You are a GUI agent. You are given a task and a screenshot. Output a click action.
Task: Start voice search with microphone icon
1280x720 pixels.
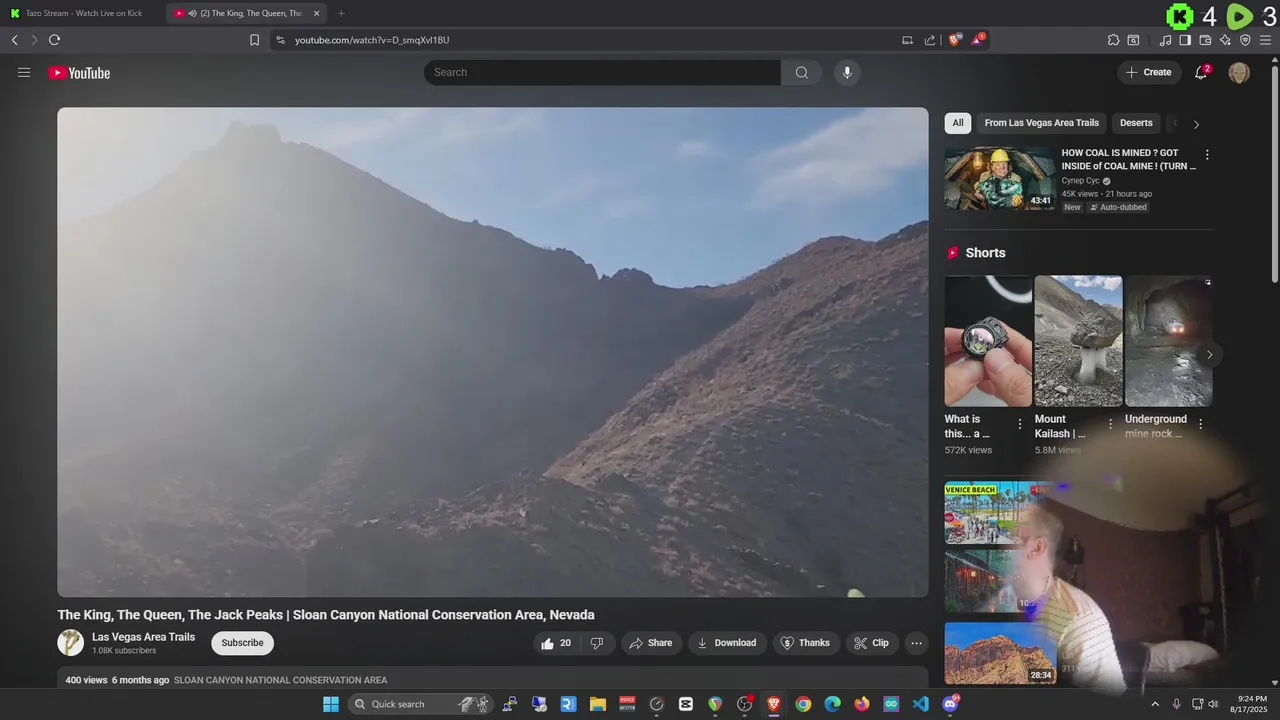coord(847,72)
